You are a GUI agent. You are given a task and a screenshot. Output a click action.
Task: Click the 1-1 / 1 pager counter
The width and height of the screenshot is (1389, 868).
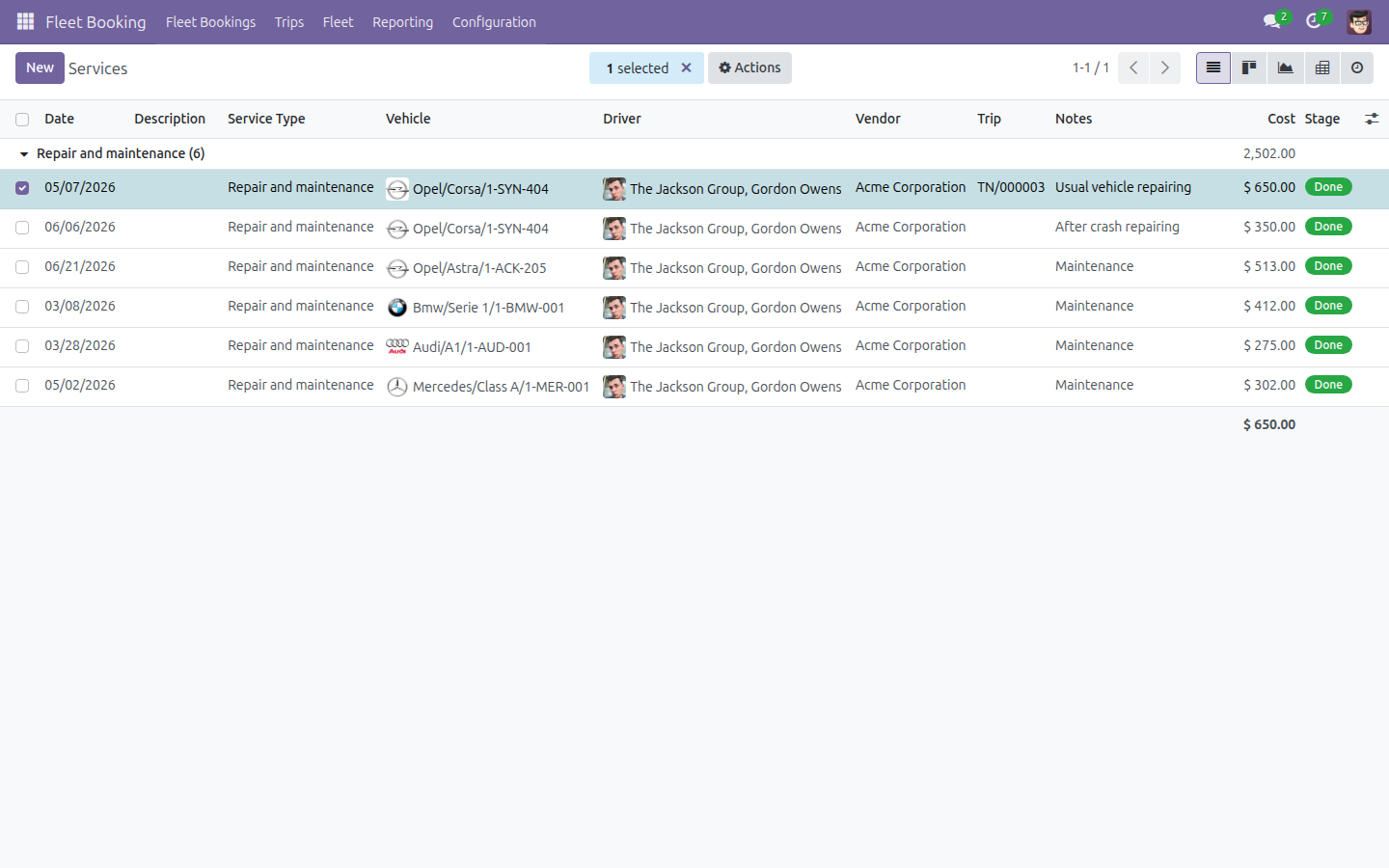1091,68
